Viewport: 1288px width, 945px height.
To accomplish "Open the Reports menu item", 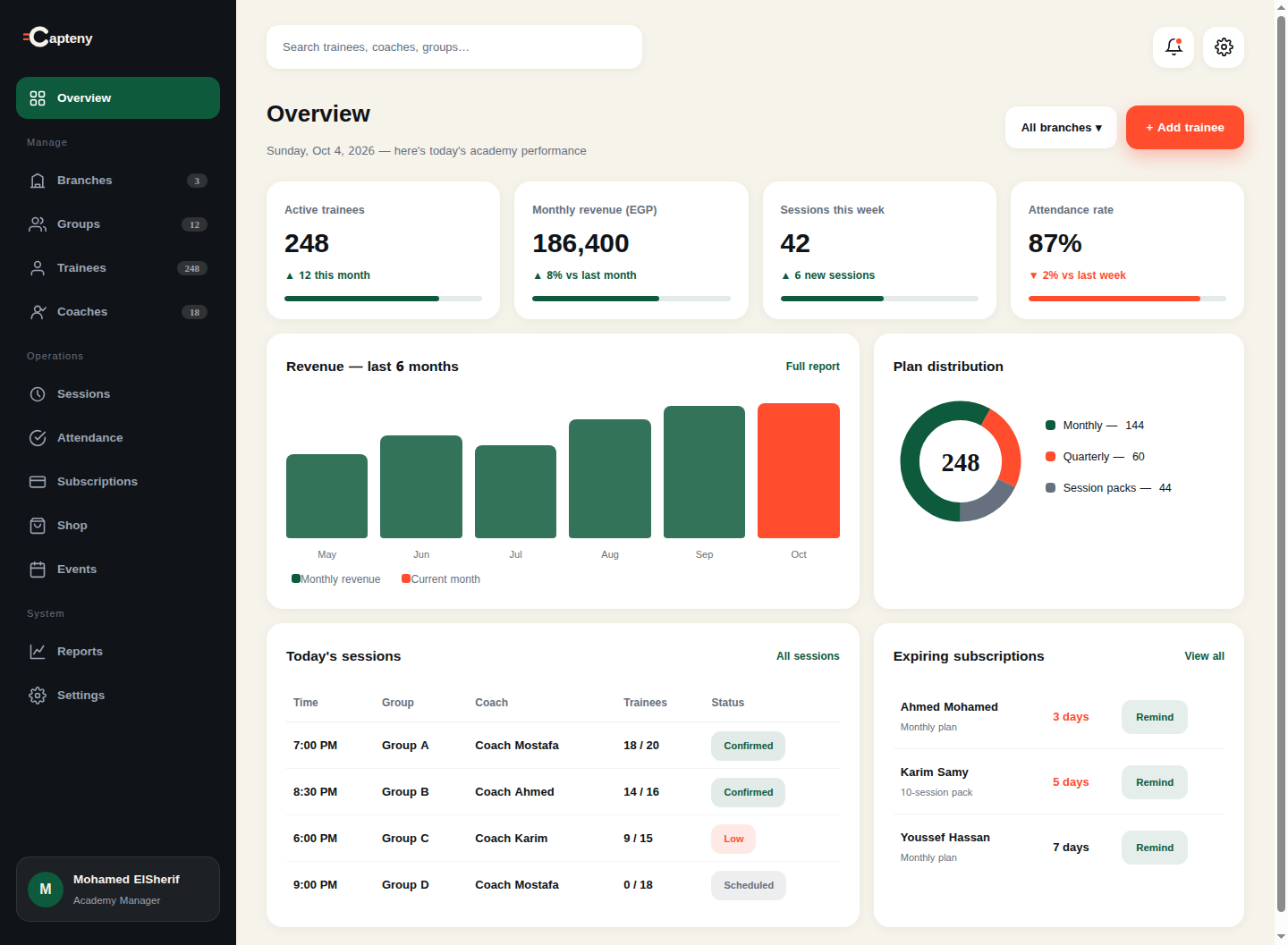I will click(118, 652).
